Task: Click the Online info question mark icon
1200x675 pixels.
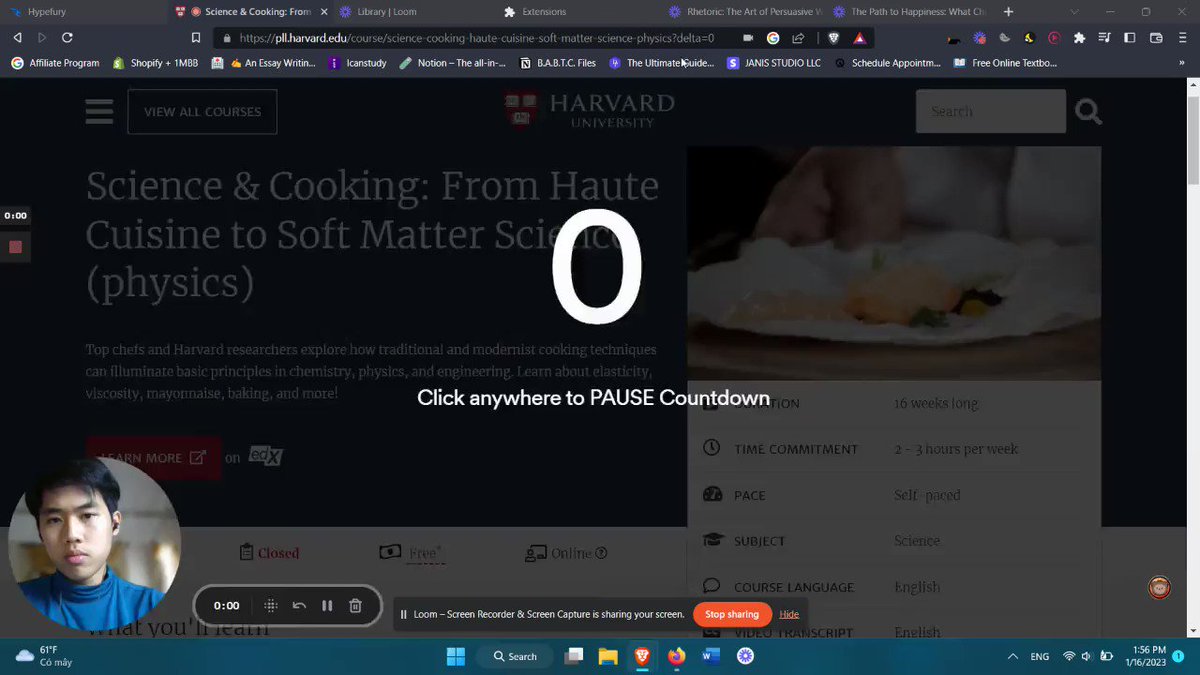Action: point(601,553)
